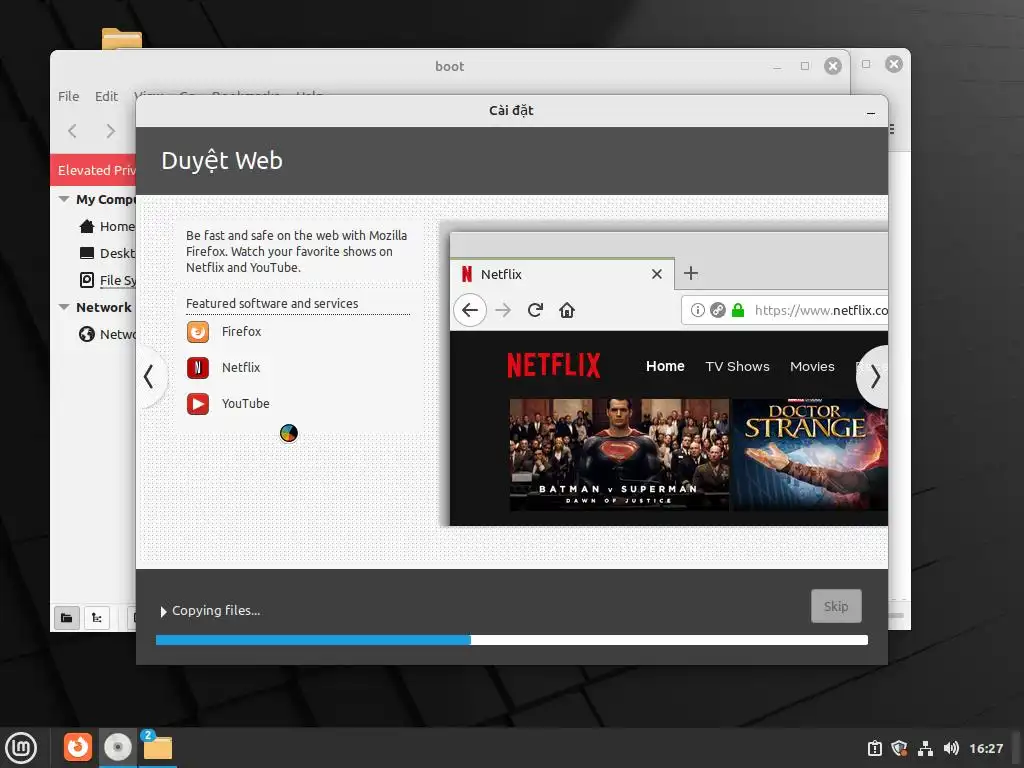1024x768 pixels.
Task: Open File menu in boot window
Action: pyautogui.click(x=69, y=97)
